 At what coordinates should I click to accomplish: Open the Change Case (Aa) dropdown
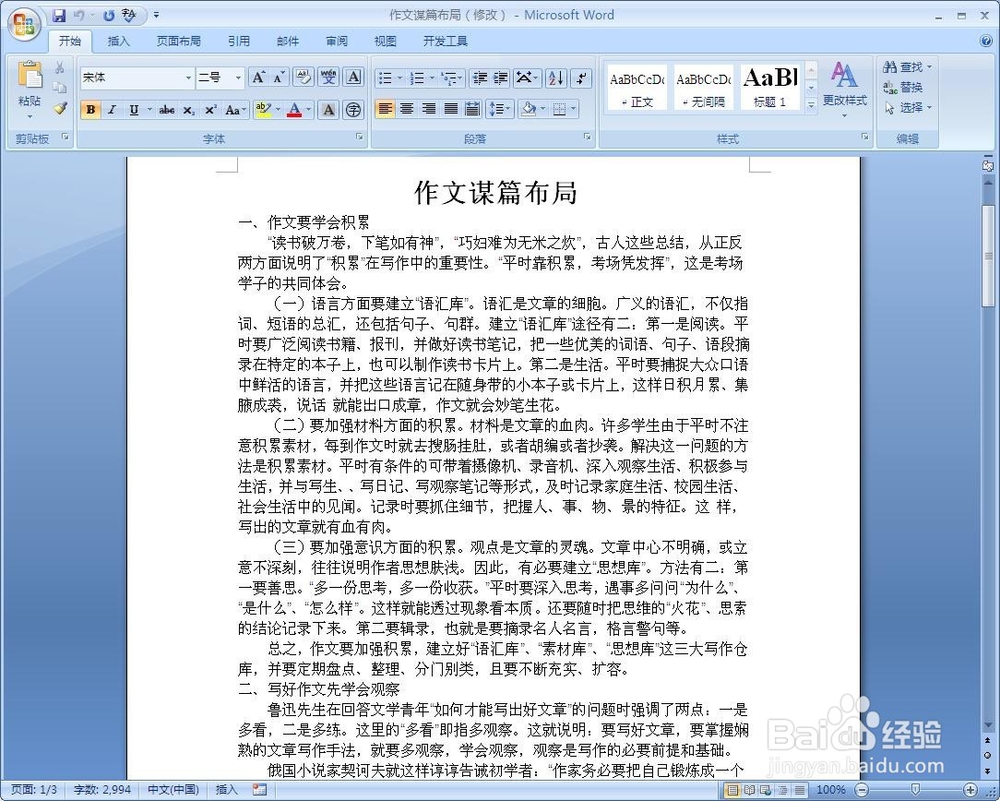point(235,110)
